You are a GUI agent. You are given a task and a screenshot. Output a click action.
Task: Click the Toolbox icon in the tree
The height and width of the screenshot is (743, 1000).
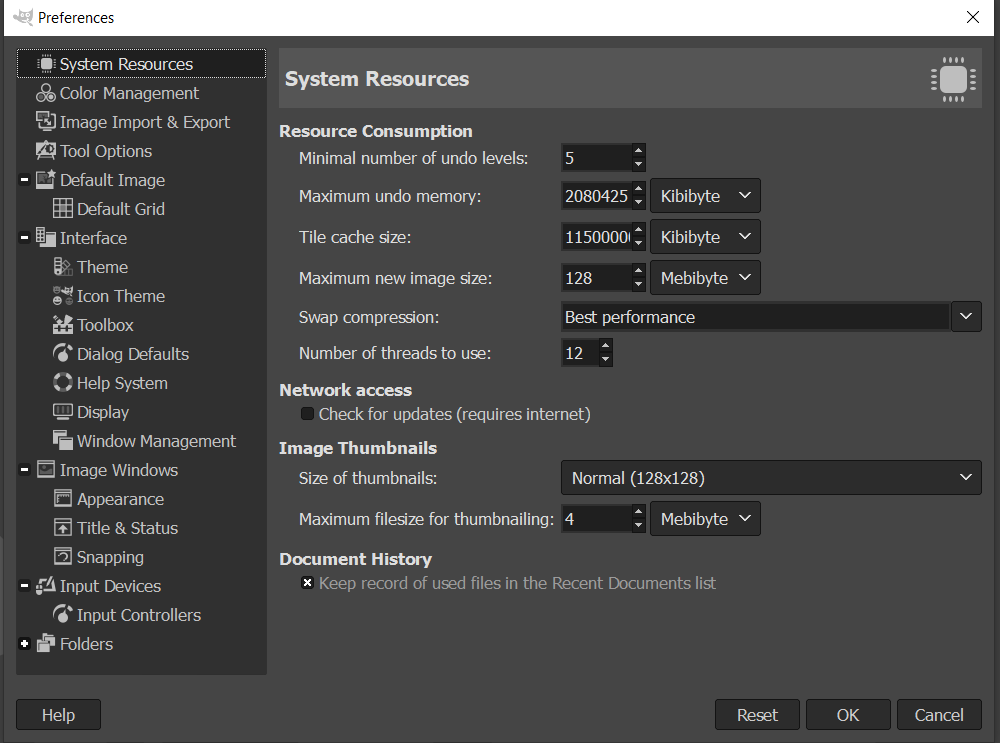63,325
